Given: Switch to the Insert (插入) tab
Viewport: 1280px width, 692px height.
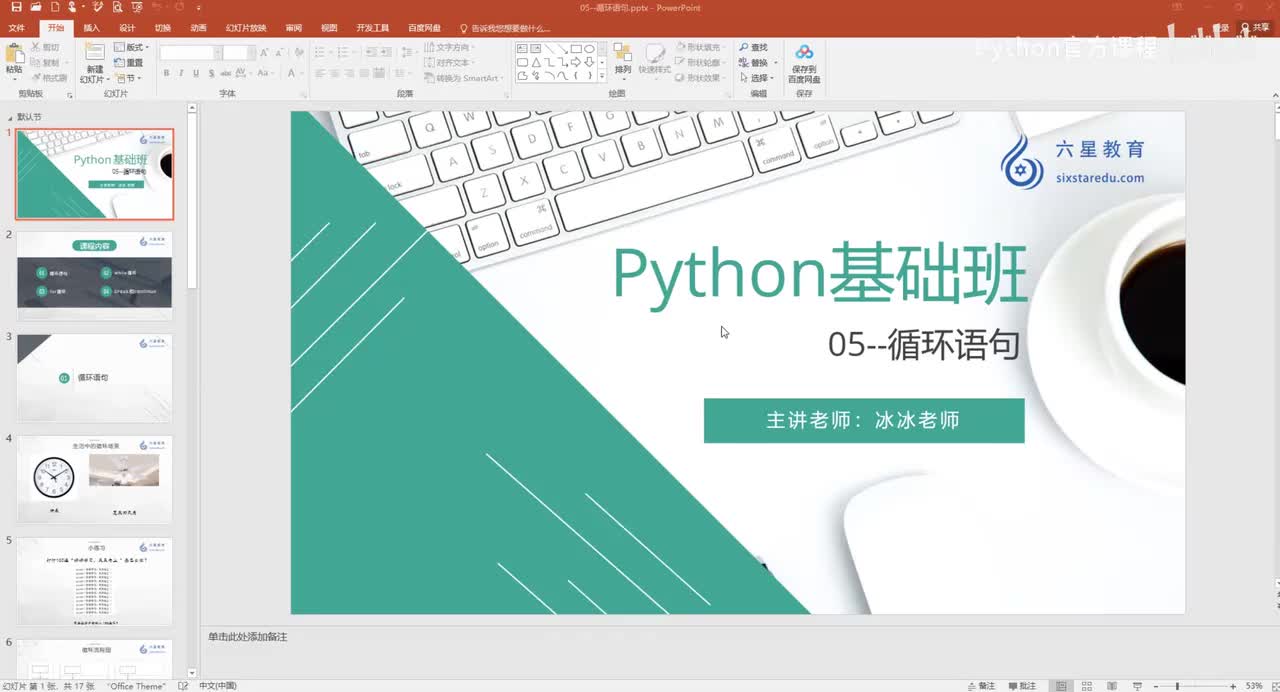Looking at the screenshot, I should [x=91, y=28].
